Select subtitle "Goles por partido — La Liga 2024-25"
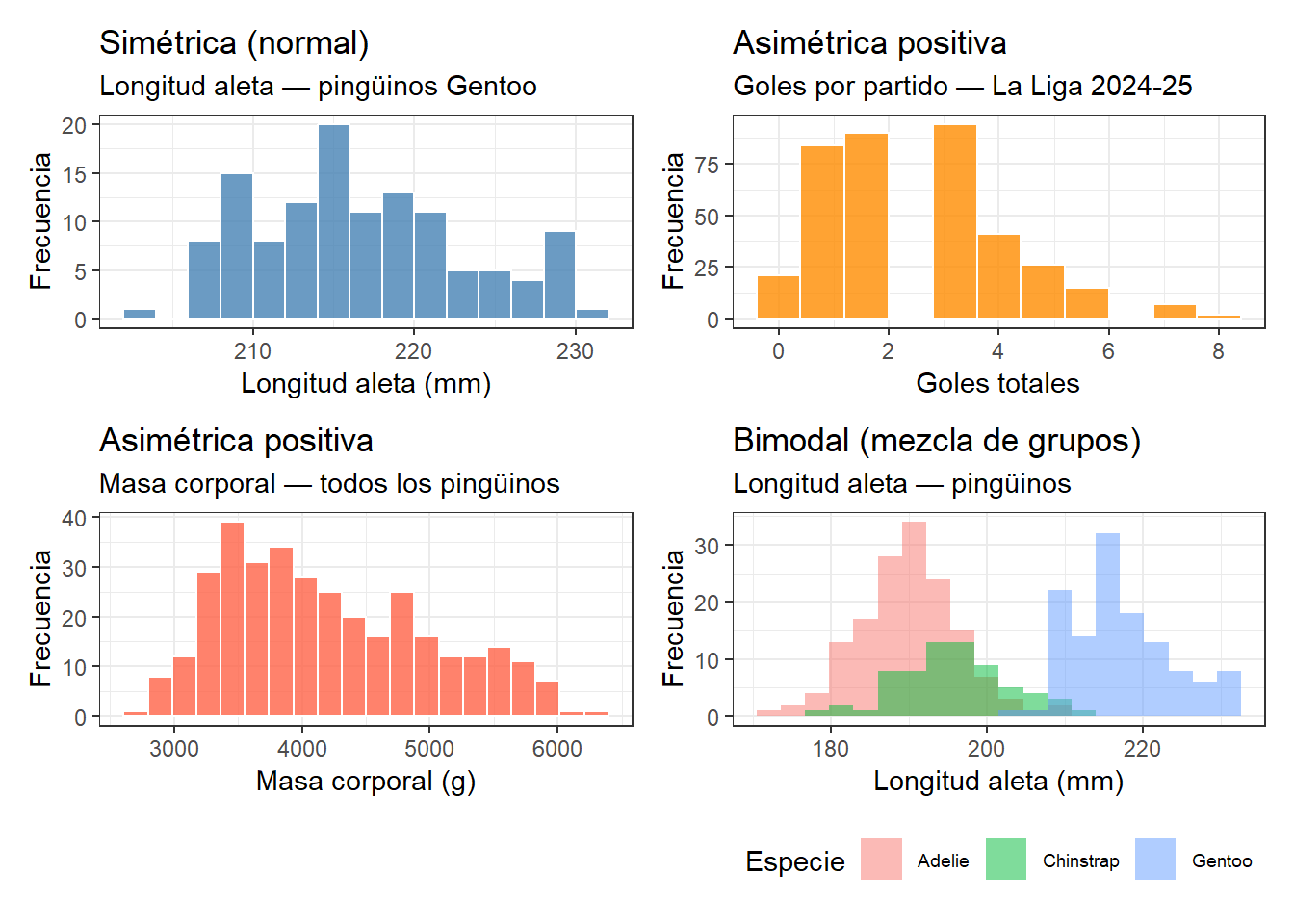This screenshot has height=924, width=1294. (x=962, y=87)
